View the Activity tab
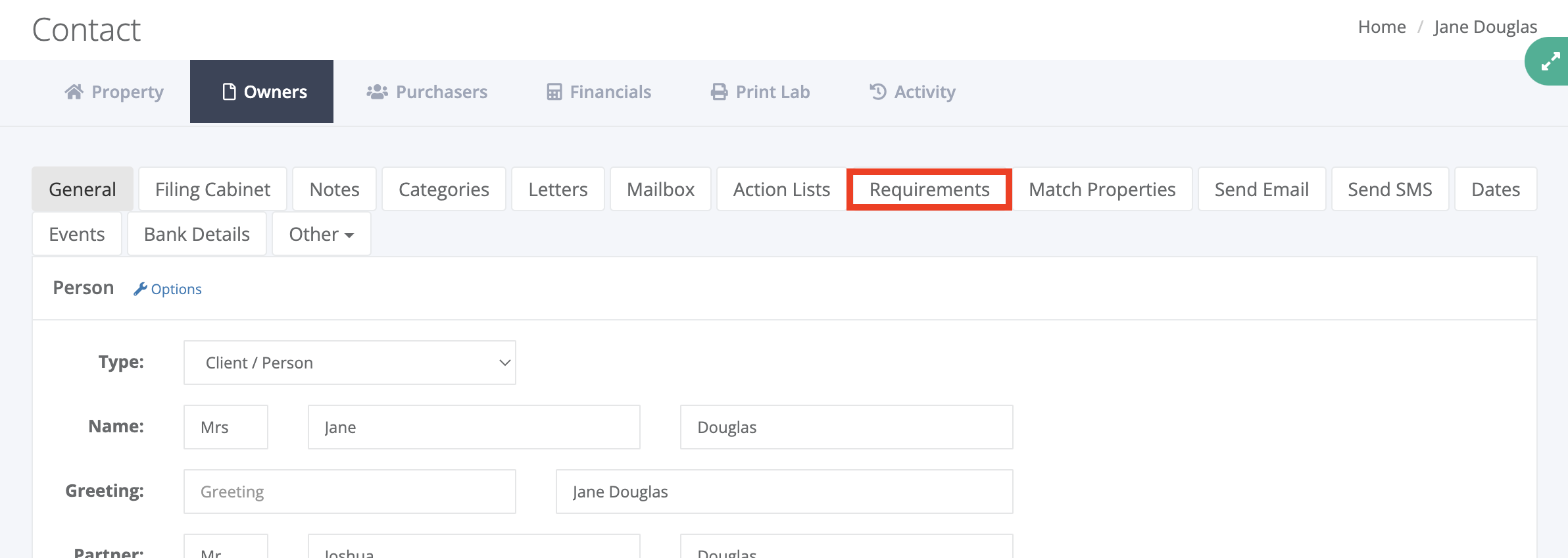This screenshot has height=558, width=1568. [x=912, y=91]
